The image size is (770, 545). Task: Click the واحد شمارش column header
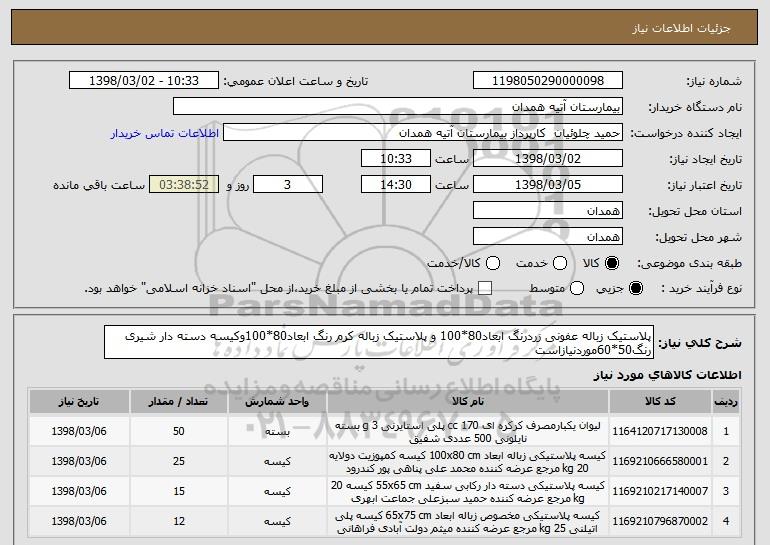(277, 402)
